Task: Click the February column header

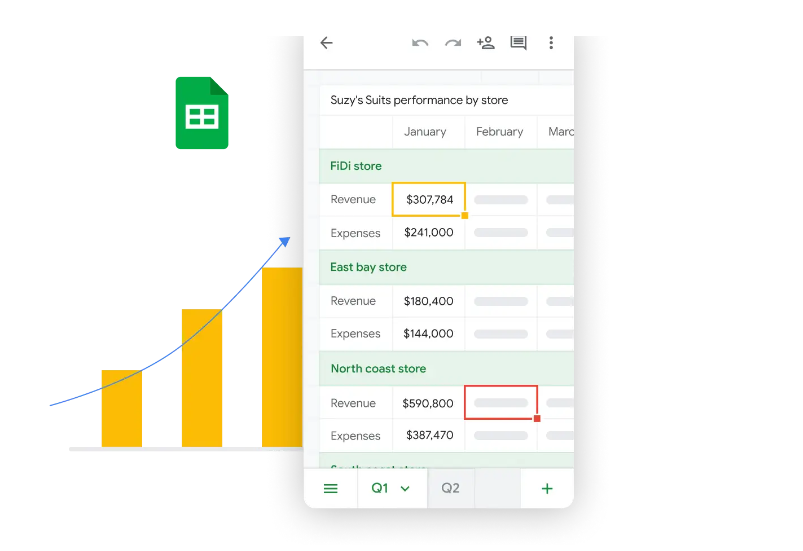Action: pos(499,132)
